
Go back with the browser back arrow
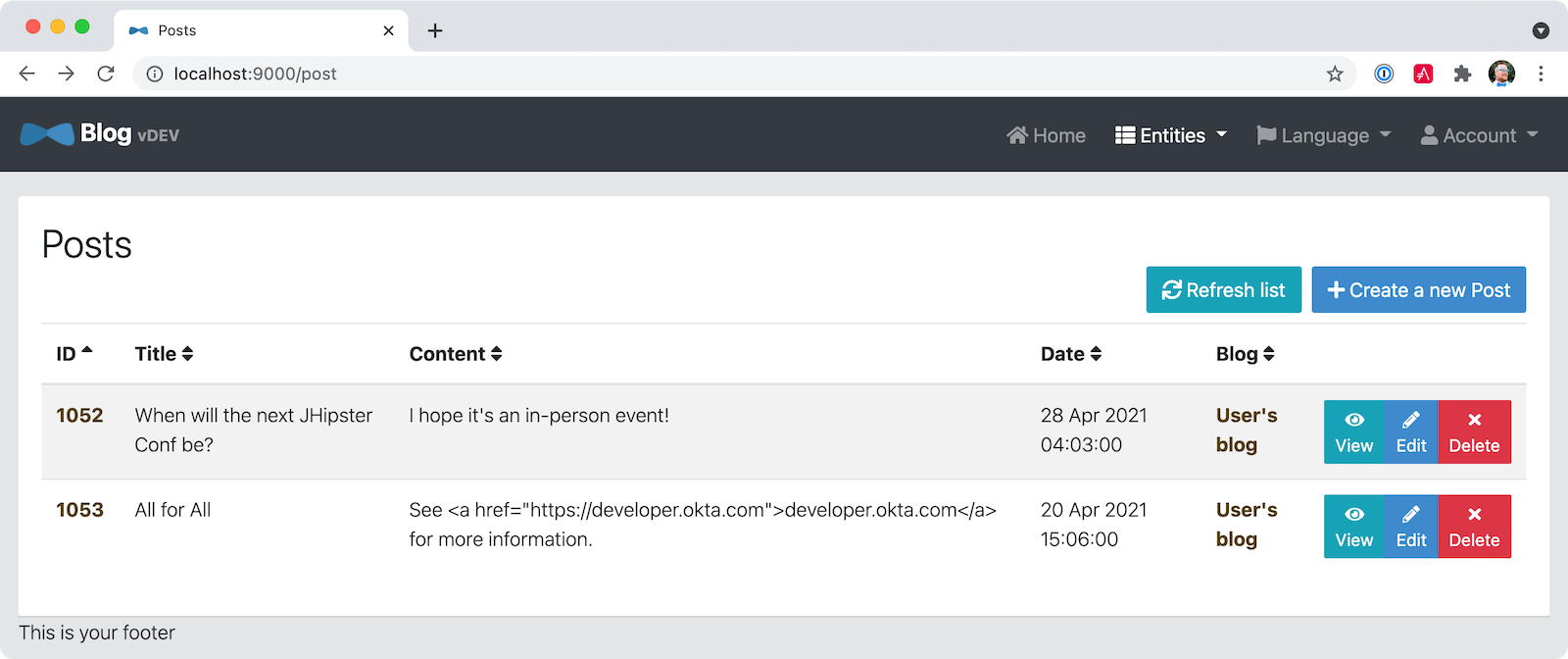27,74
